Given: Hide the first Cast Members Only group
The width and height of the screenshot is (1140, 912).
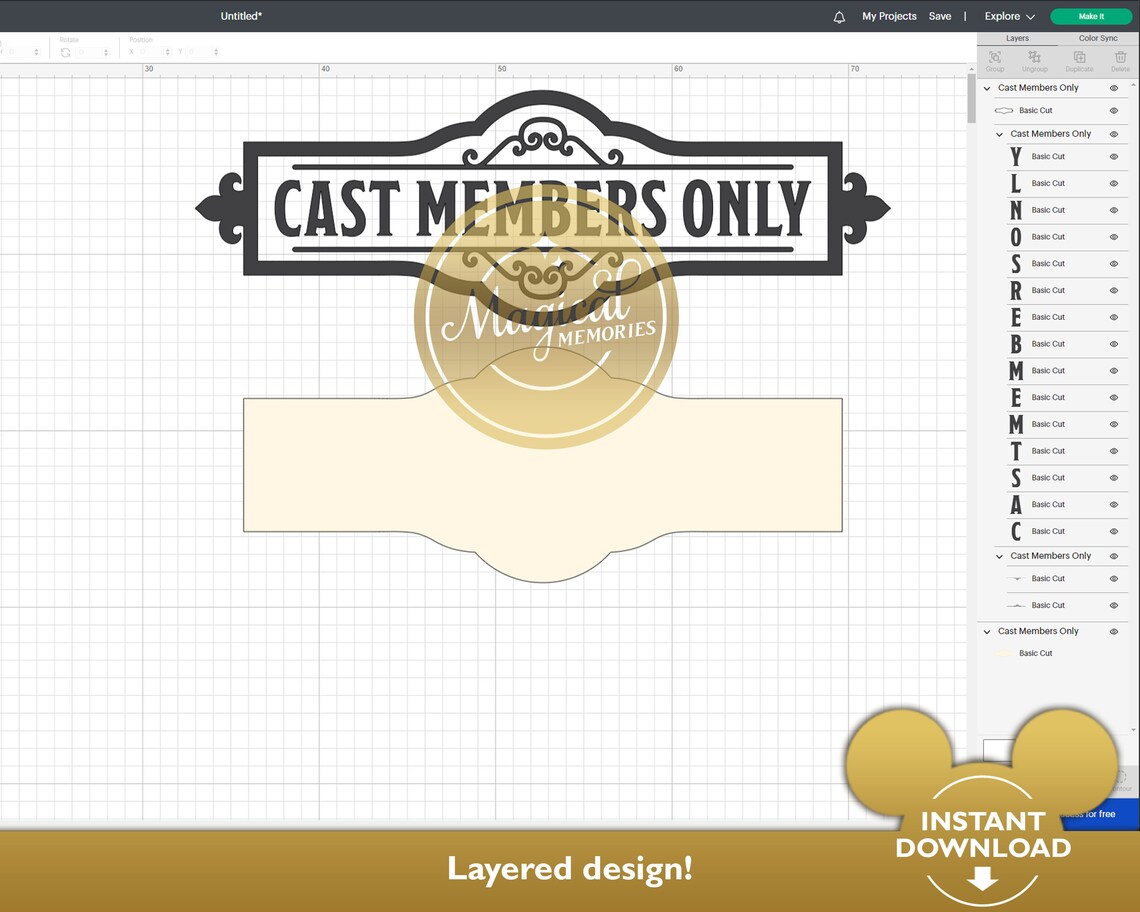Looking at the screenshot, I should 1113,87.
